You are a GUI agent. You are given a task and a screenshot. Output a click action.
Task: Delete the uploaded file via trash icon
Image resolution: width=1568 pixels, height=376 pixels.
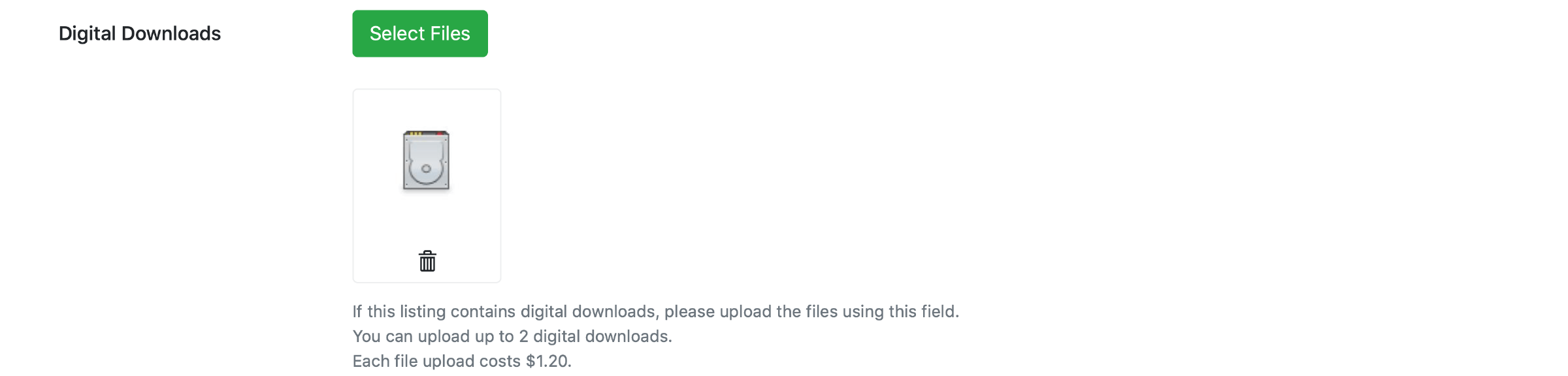coord(427,261)
